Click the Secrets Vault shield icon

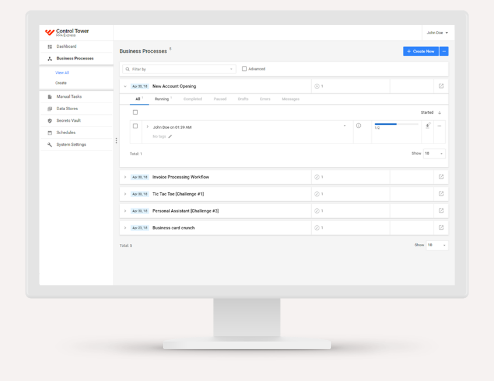50,121
